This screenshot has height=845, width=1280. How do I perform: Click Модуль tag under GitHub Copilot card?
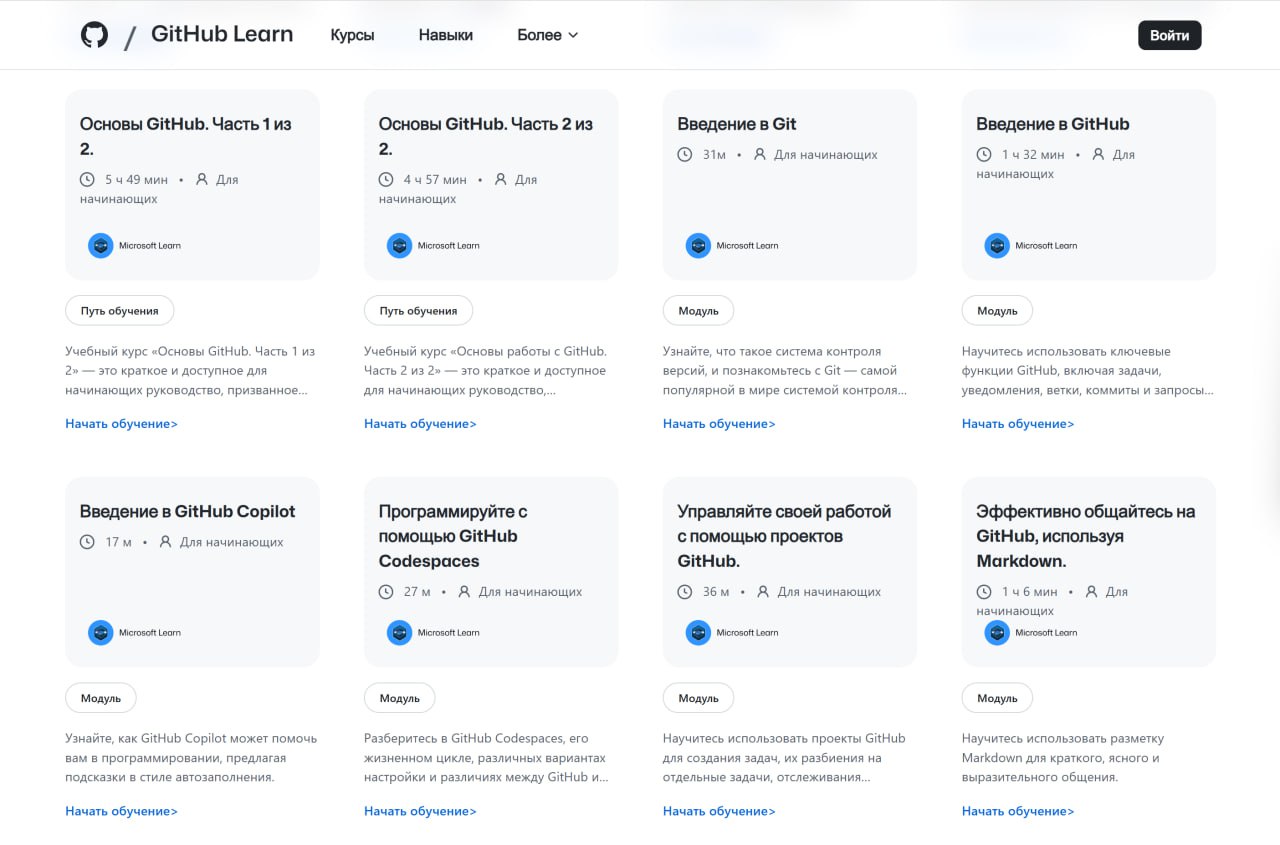click(x=101, y=698)
